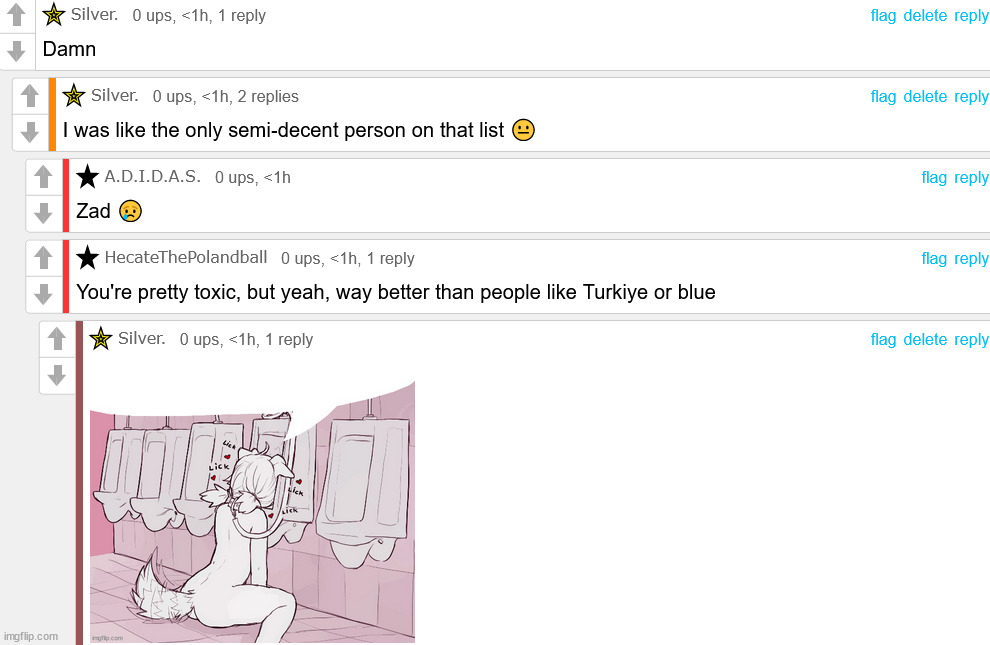This screenshot has width=990, height=645.
Task: Open the image in Silver's comment
Action: pos(253,512)
